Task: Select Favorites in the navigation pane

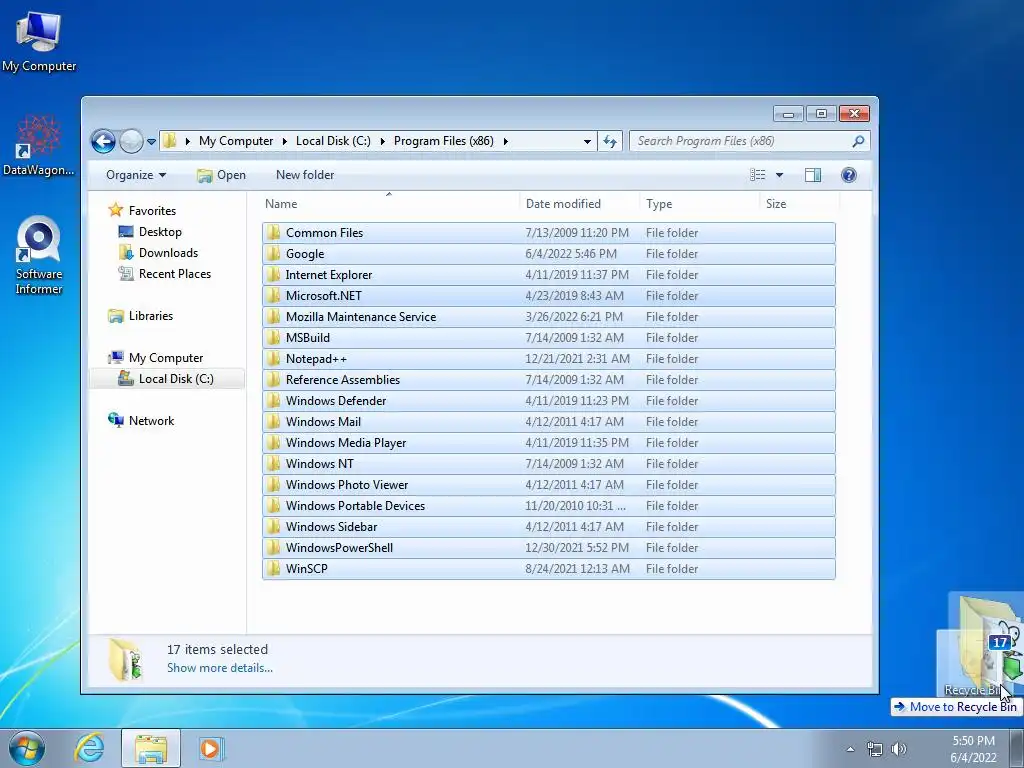Action: coord(152,210)
